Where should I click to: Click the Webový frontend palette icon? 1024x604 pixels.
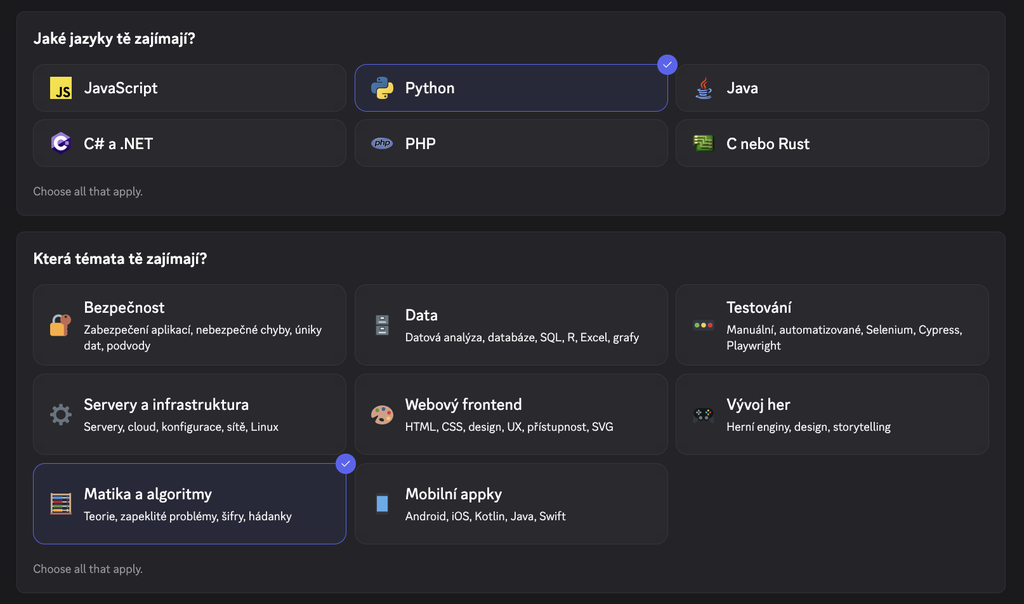pyautogui.click(x=382, y=414)
